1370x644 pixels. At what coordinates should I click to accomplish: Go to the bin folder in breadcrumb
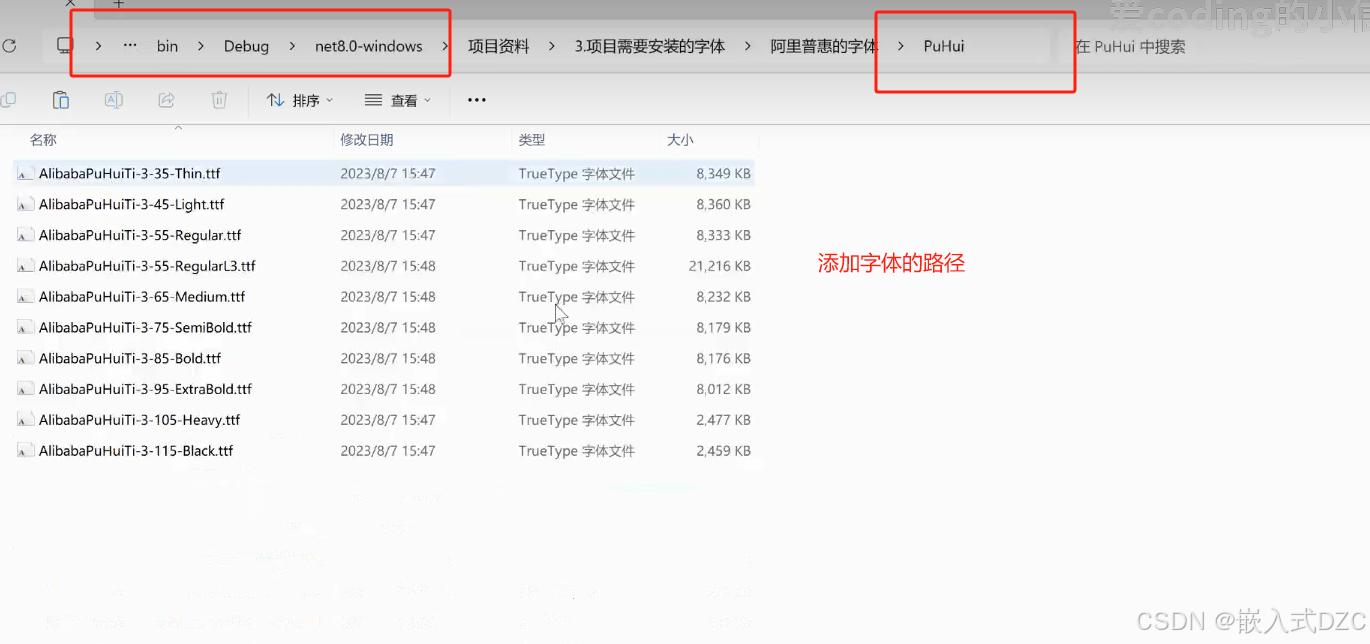coord(167,46)
